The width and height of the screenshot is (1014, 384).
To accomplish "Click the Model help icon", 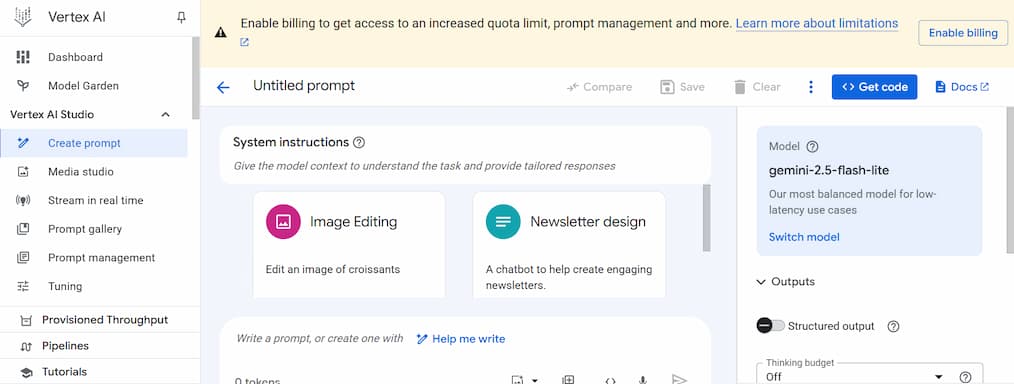I will click(x=813, y=147).
